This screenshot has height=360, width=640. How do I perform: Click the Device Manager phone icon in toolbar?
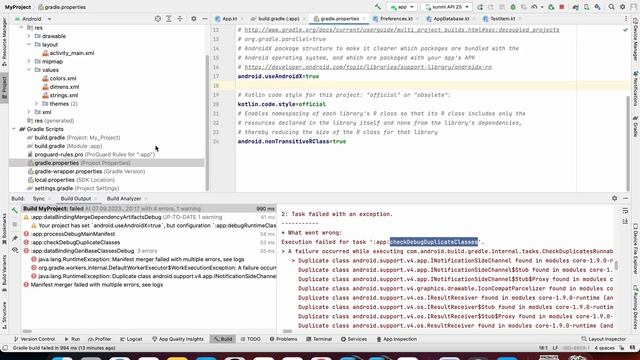coord(587,7)
